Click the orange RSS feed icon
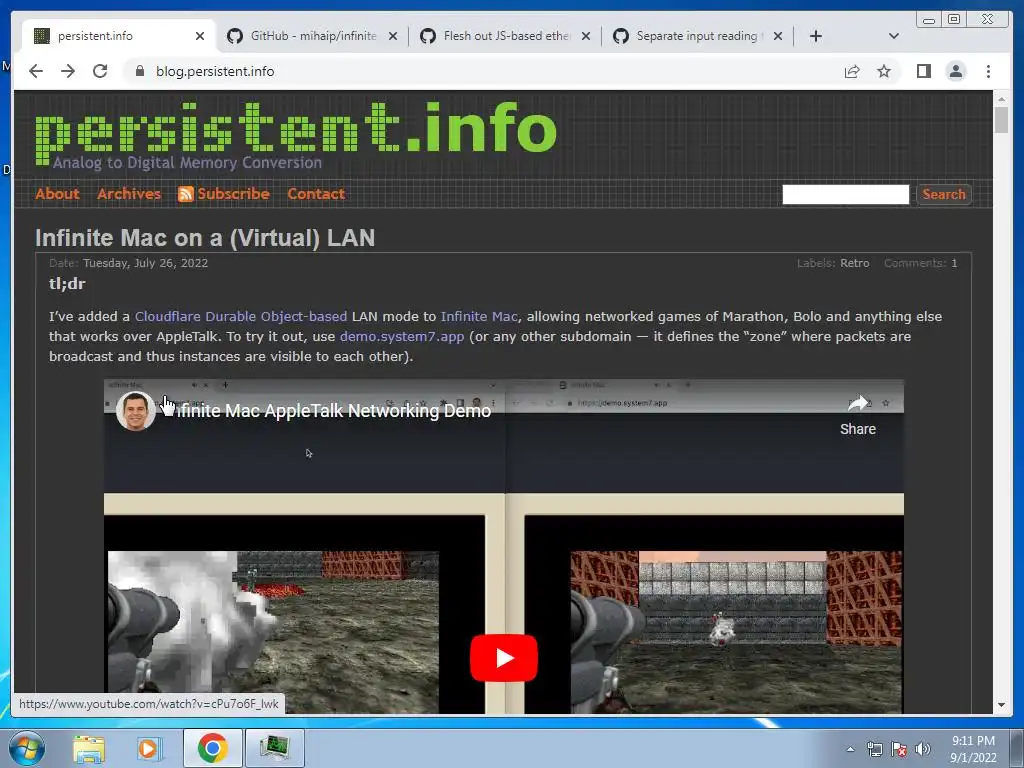Image resolution: width=1024 pixels, height=768 pixels. coord(185,194)
